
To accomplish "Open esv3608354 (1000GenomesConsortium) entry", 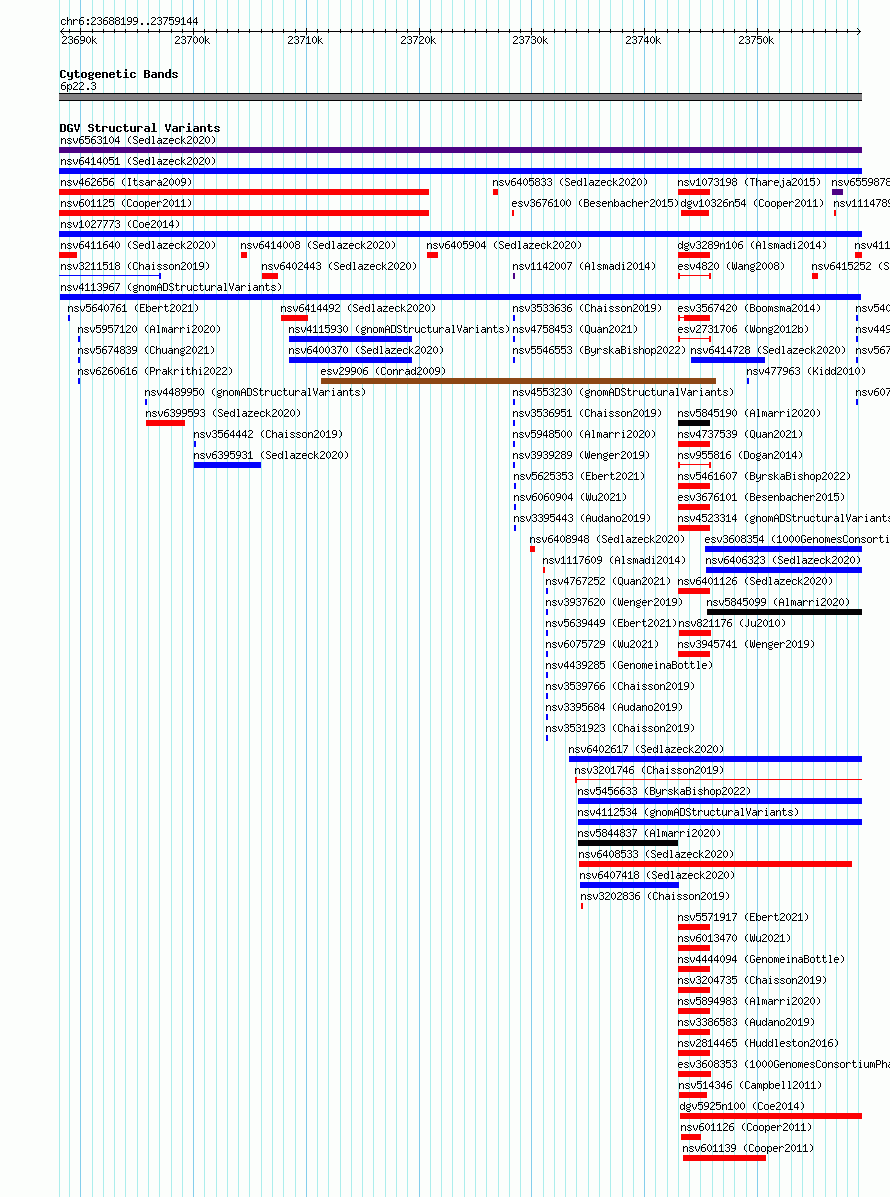I will tap(797, 539).
